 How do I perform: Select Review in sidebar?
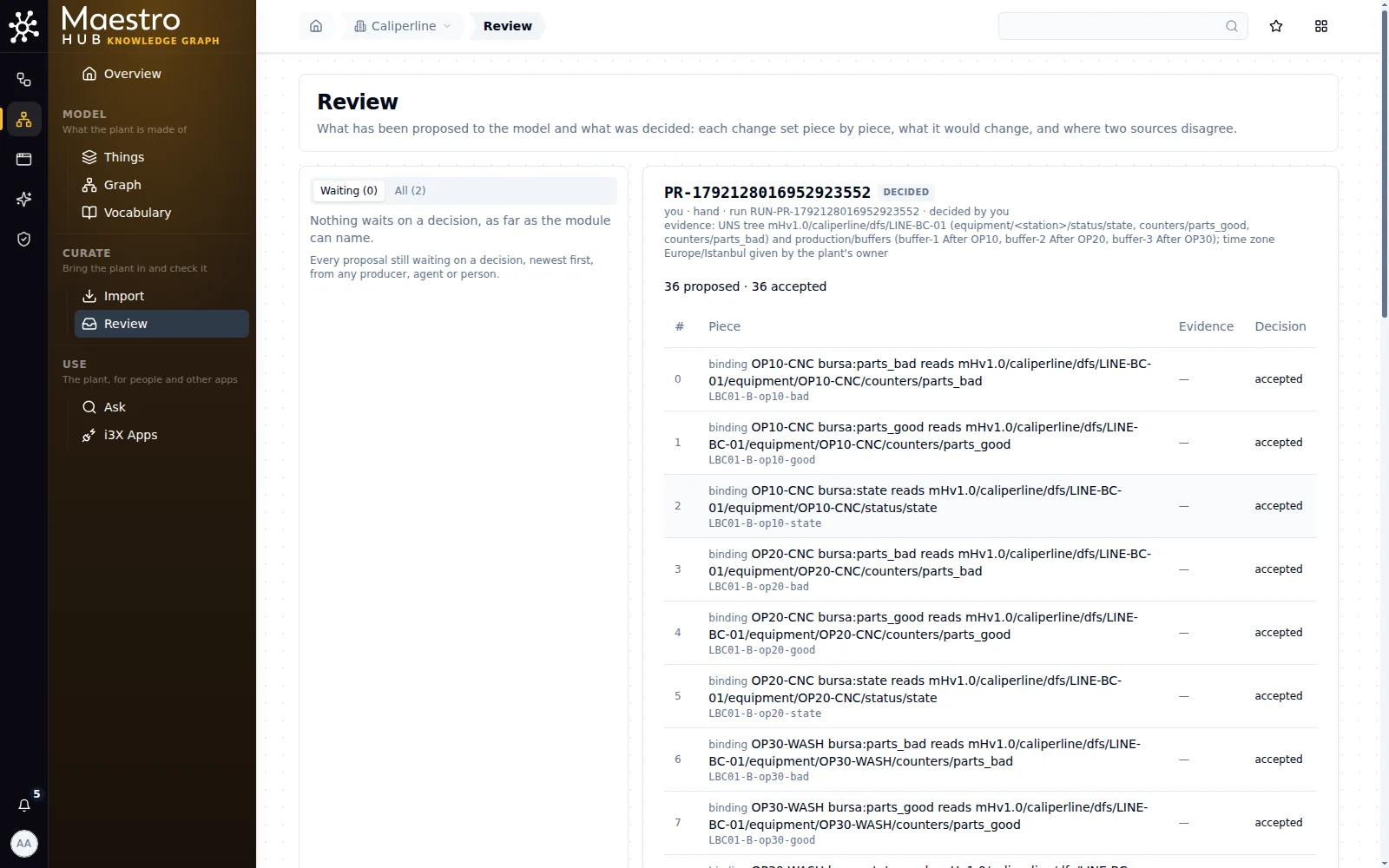point(161,324)
